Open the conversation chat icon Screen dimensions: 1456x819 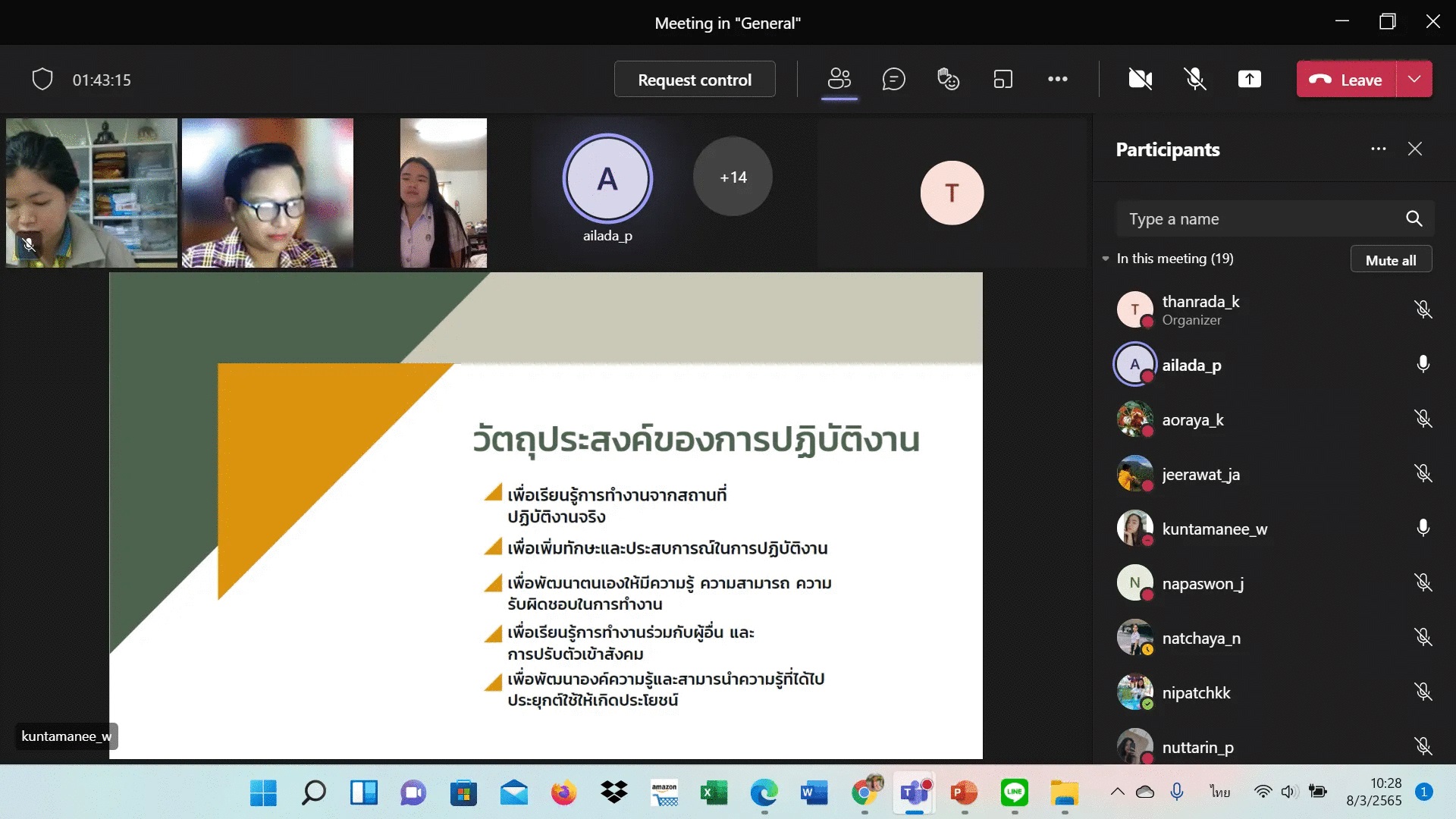pos(893,79)
